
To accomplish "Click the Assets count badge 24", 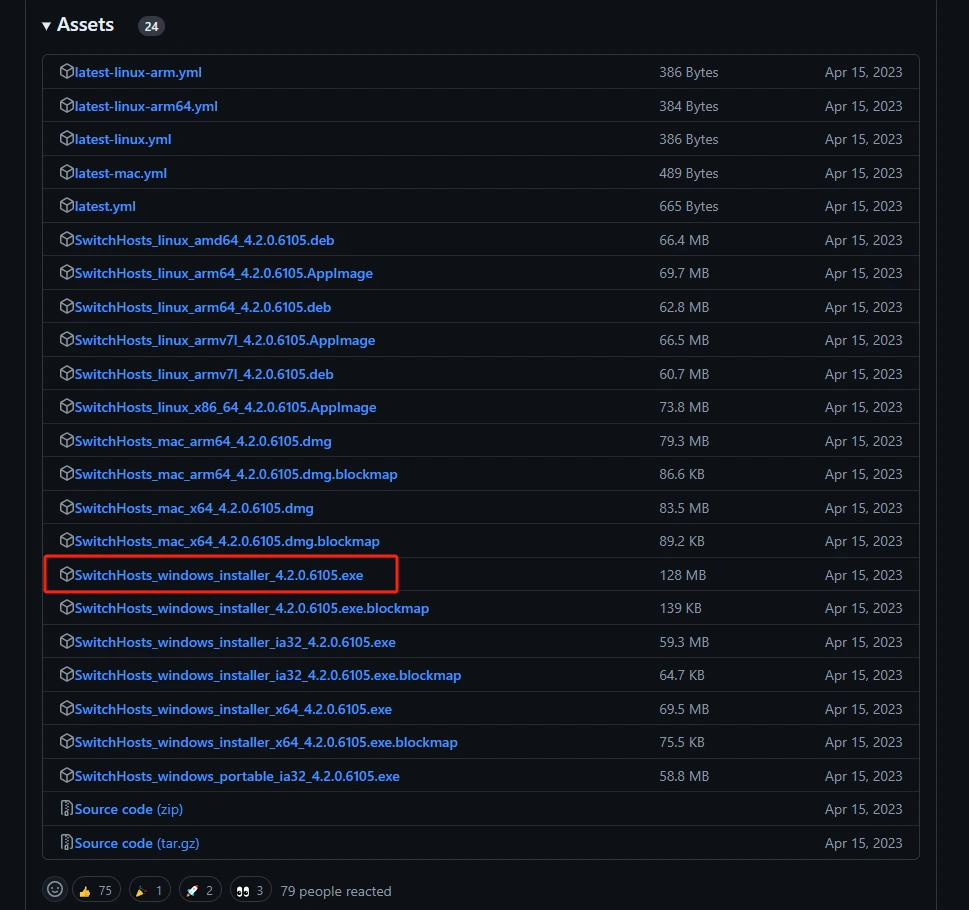I will pos(151,26).
